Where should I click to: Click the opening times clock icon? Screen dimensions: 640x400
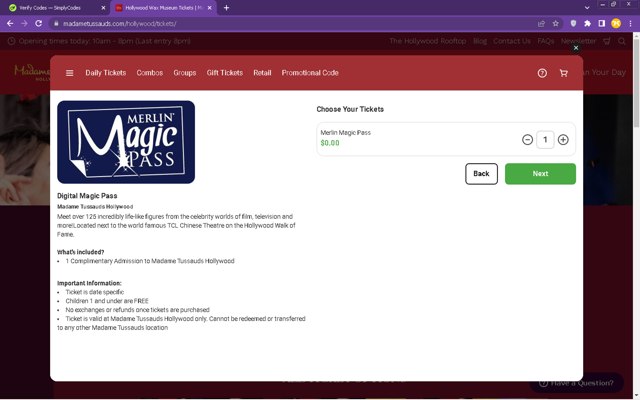(11, 41)
